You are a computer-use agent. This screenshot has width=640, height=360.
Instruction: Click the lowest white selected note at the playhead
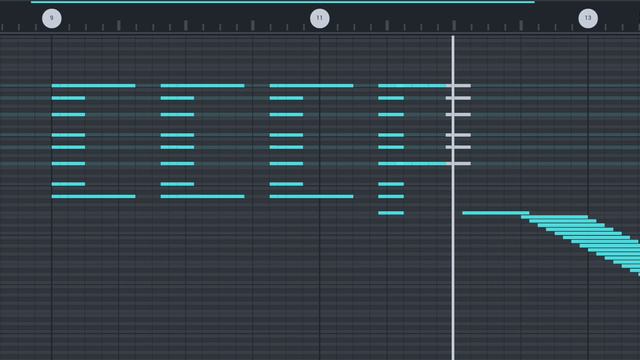click(x=458, y=164)
